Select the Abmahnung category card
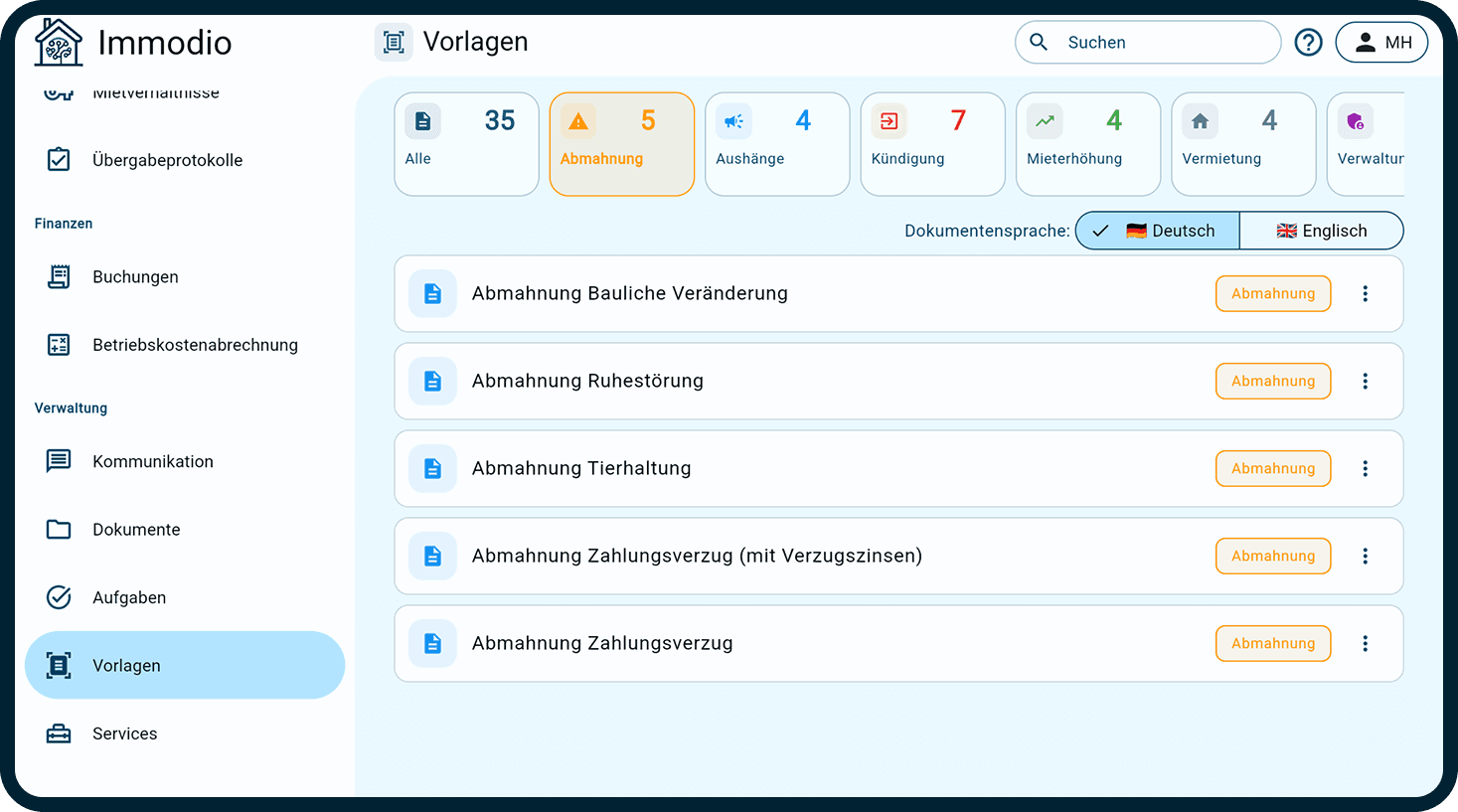1458x812 pixels. pos(622,144)
